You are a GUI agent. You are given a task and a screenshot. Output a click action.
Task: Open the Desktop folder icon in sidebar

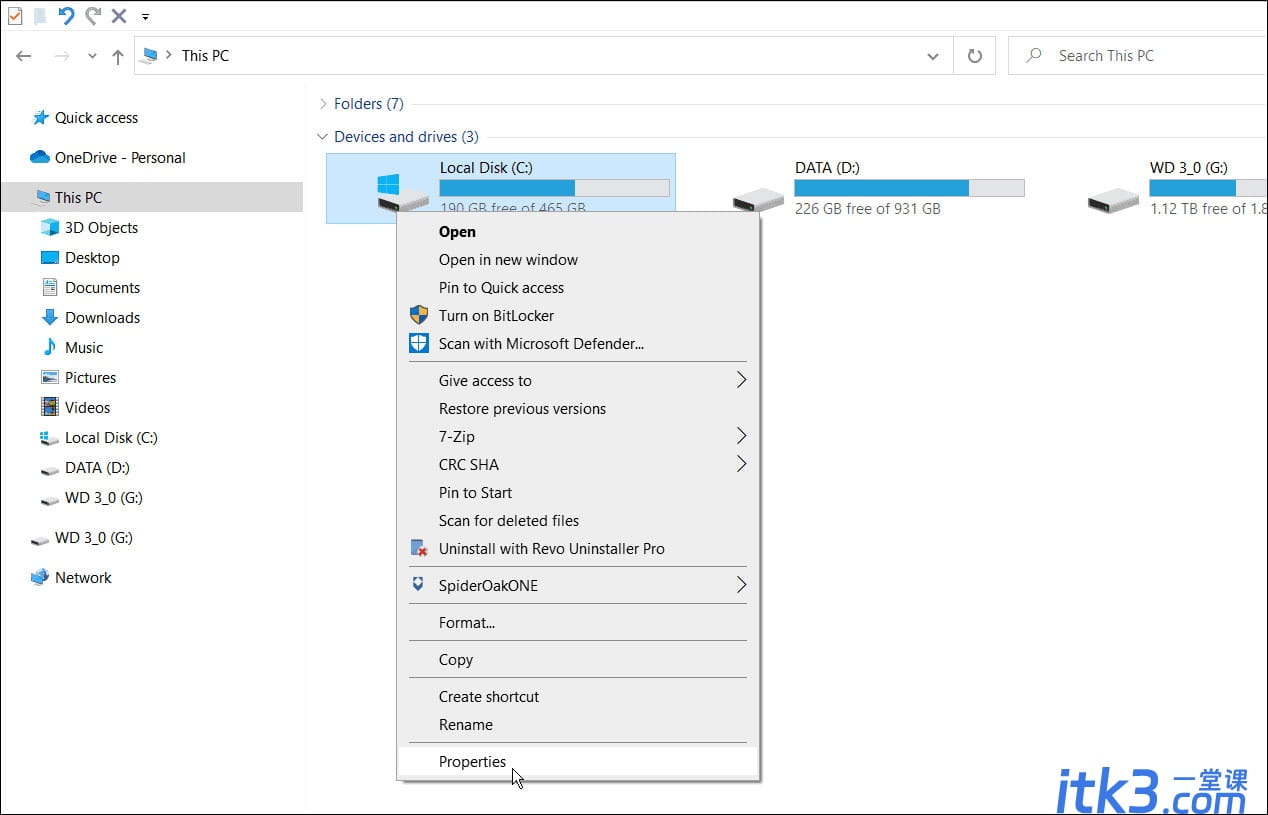[x=50, y=258]
